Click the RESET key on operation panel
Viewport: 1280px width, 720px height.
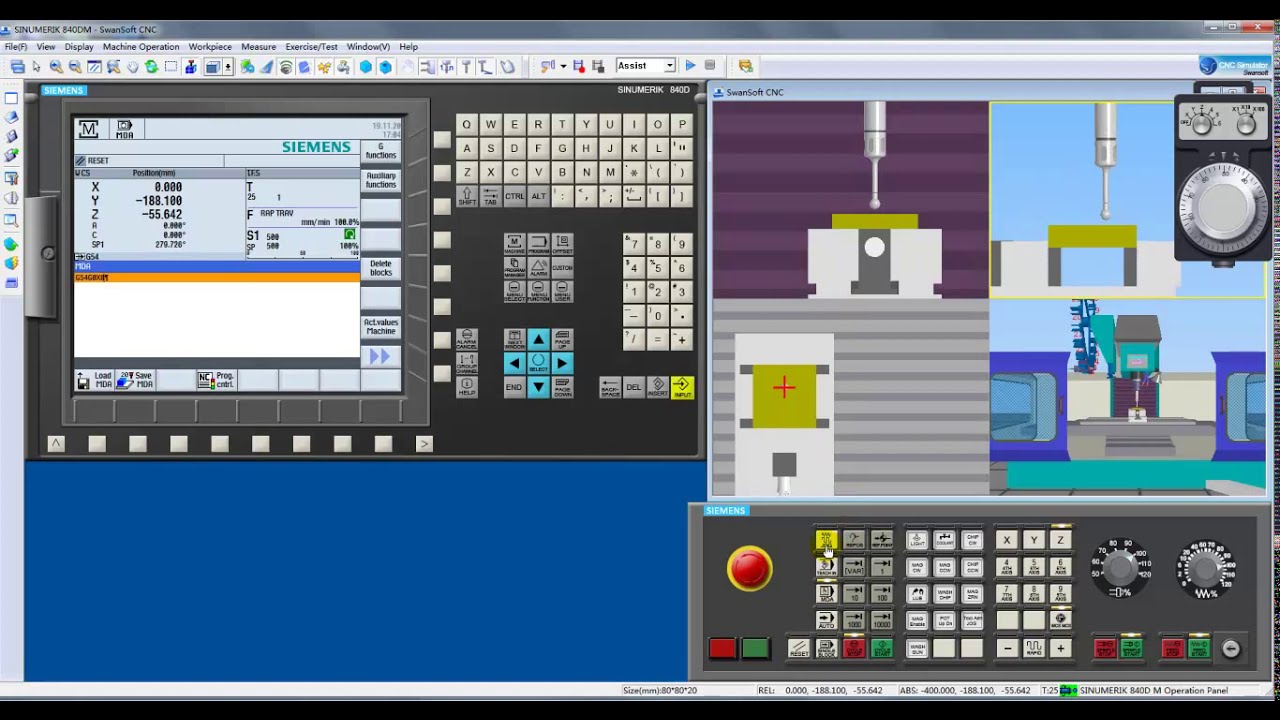click(x=798, y=649)
